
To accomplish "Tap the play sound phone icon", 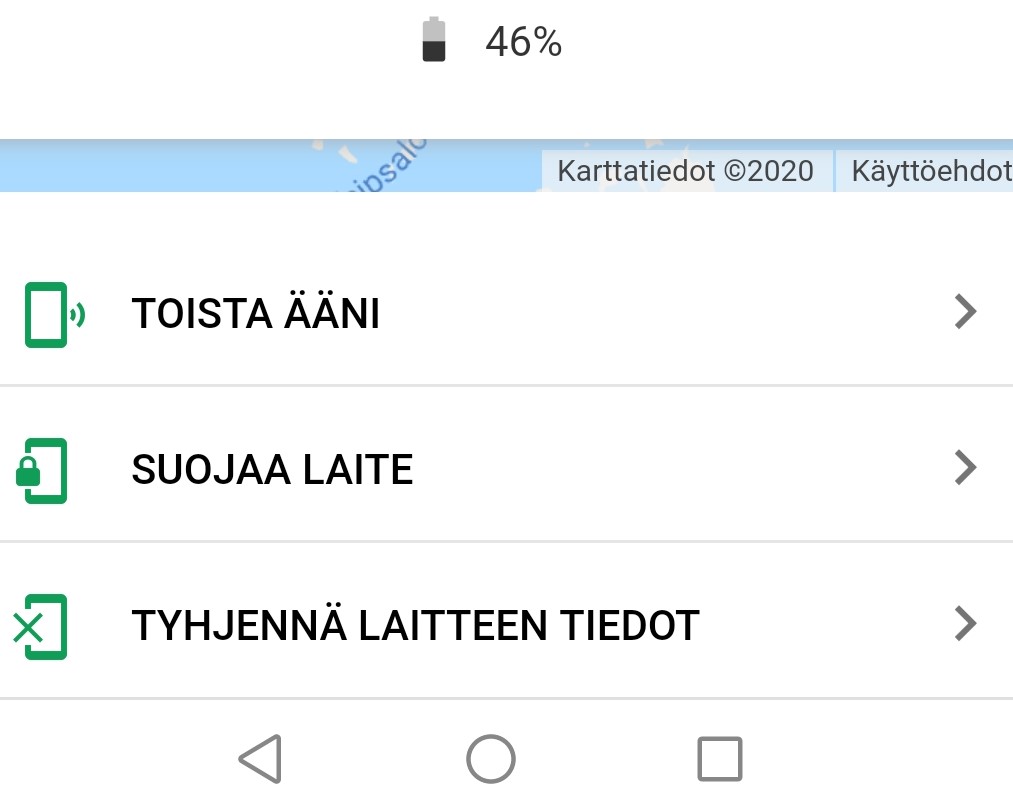I will (50, 315).
